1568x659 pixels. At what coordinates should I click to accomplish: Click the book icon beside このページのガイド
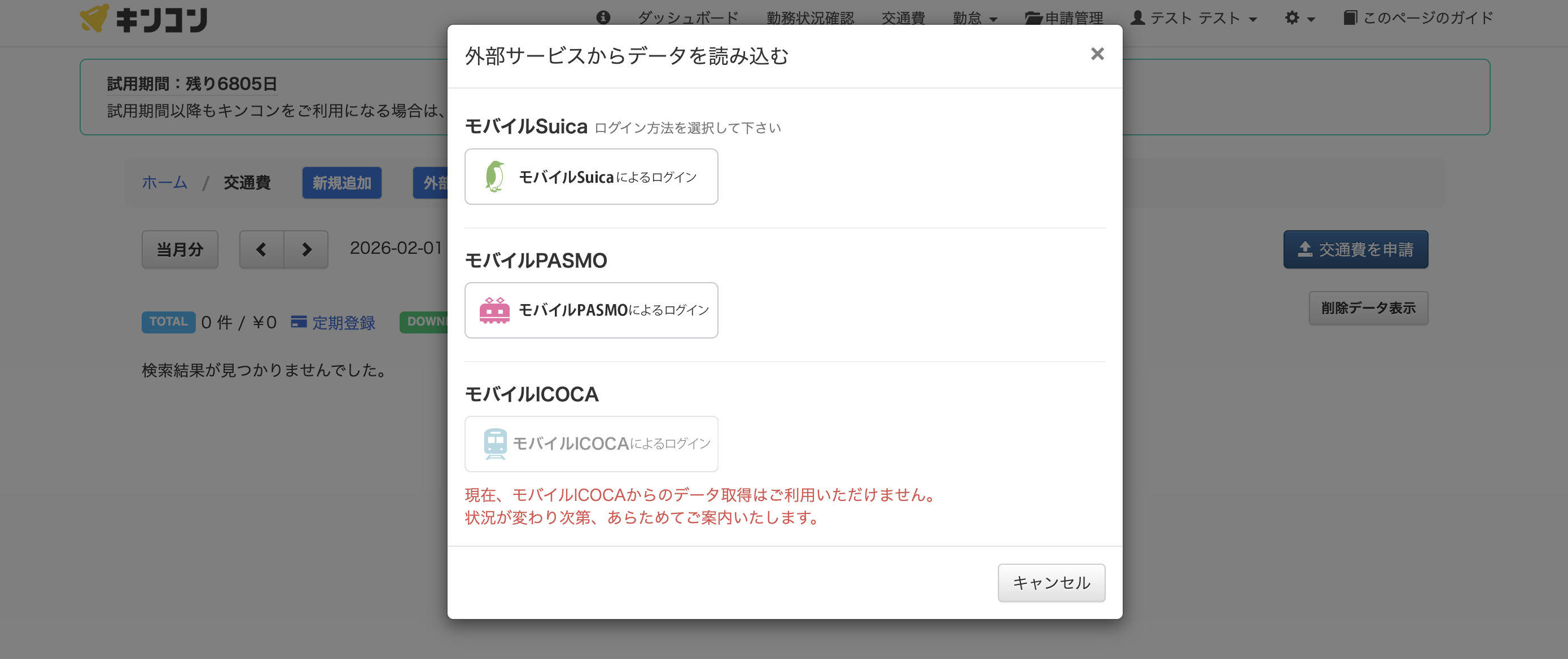(x=1350, y=17)
